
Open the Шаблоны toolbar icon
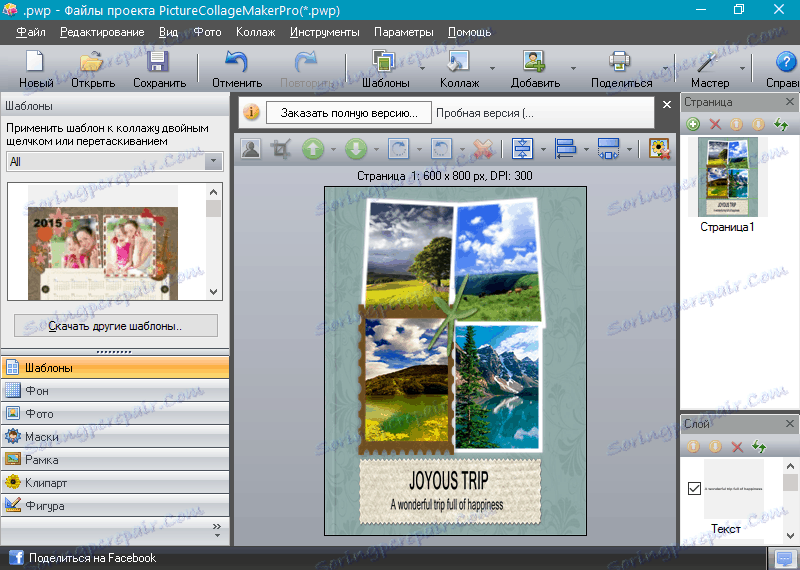384,61
